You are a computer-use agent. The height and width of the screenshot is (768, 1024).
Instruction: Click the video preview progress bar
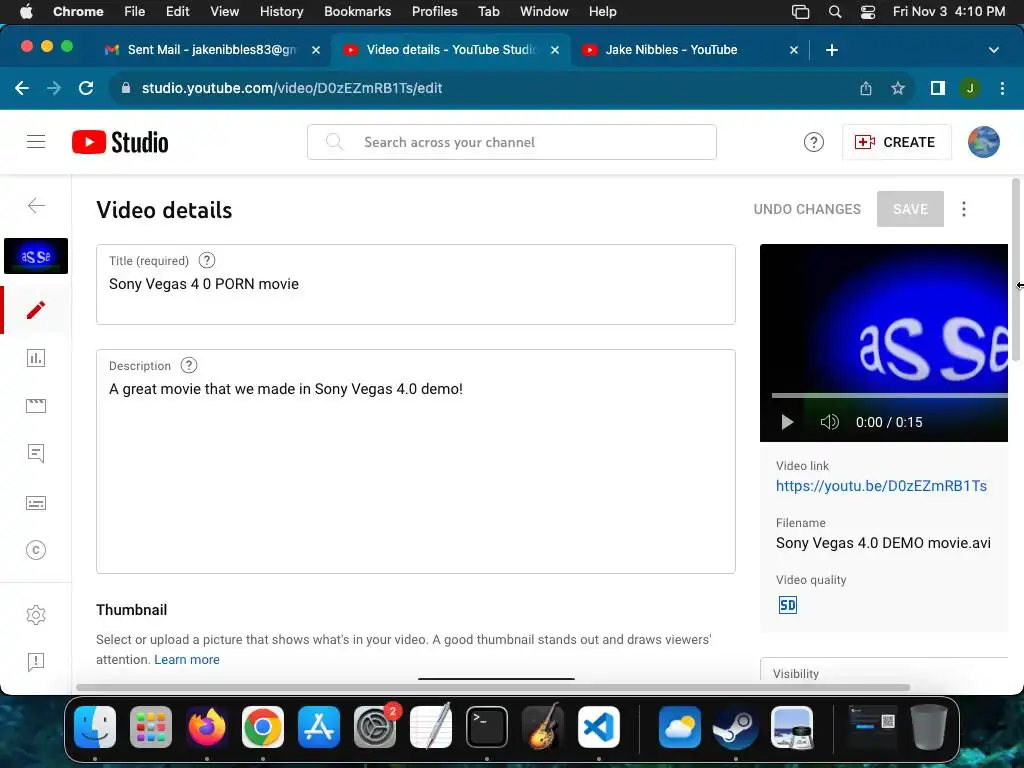point(889,396)
